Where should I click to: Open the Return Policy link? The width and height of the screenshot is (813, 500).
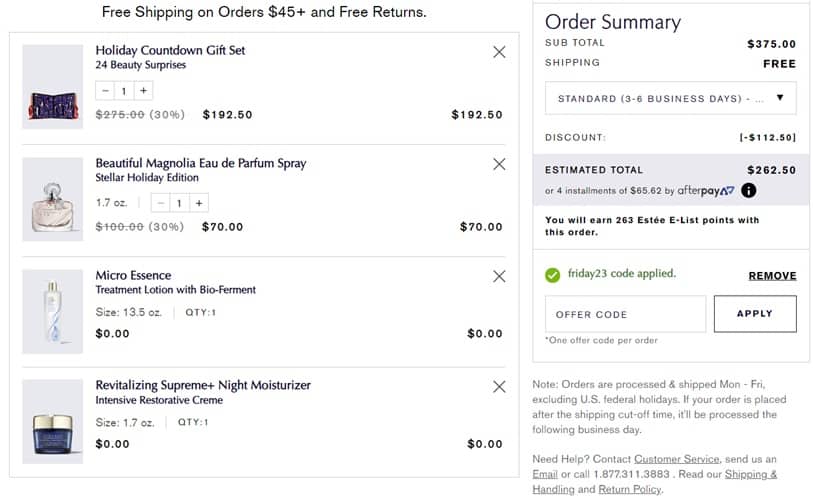tap(629, 490)
